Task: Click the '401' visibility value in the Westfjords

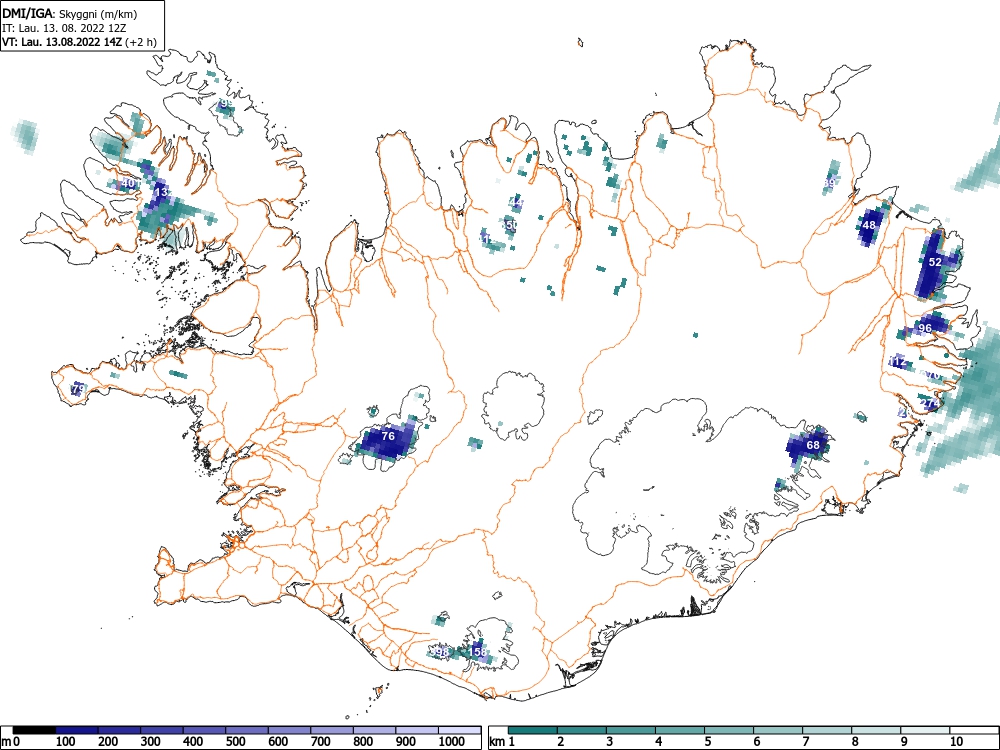Action: click(130, 184)
